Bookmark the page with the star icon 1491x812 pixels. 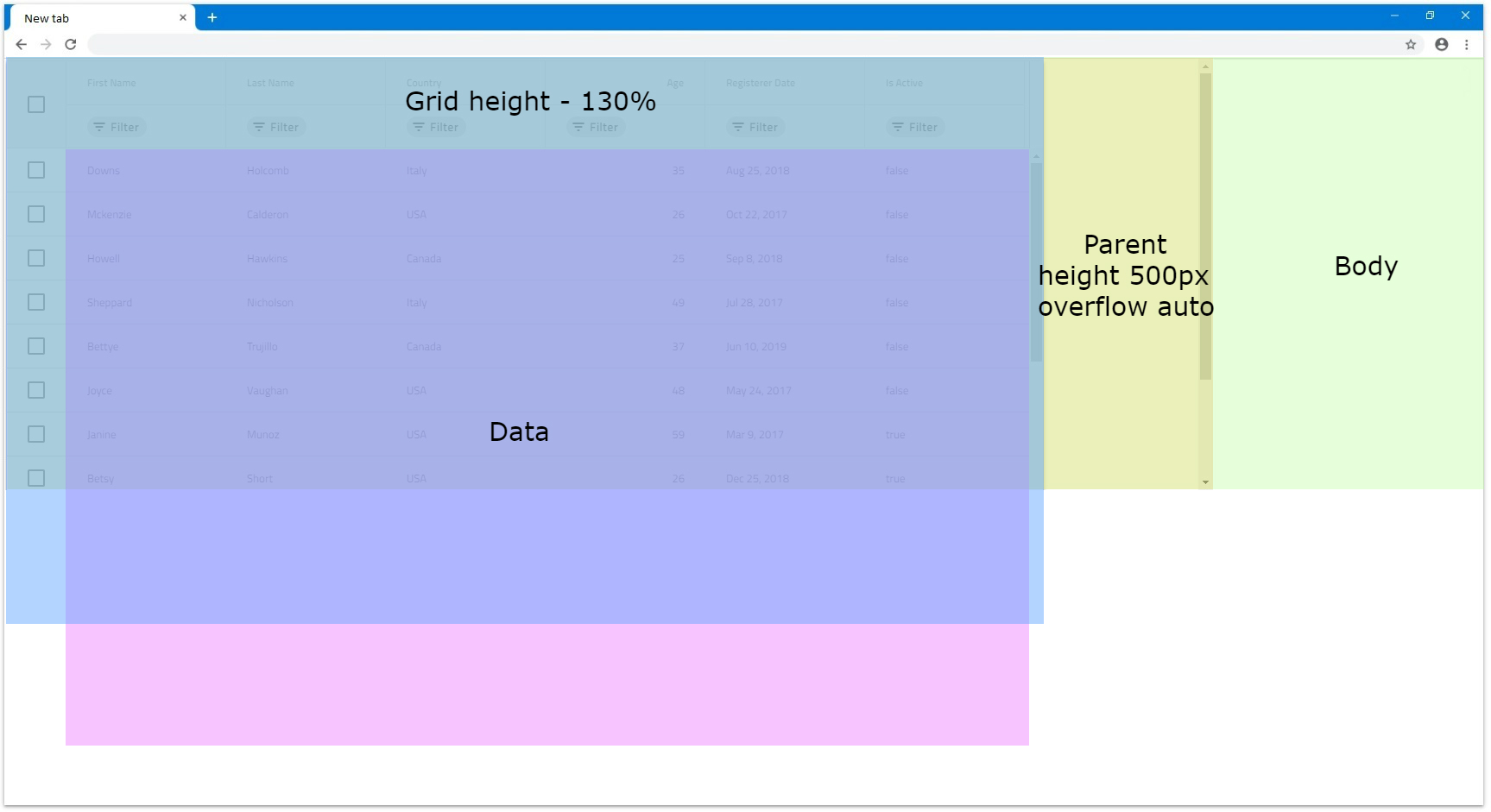click(x=1411, y=45)
